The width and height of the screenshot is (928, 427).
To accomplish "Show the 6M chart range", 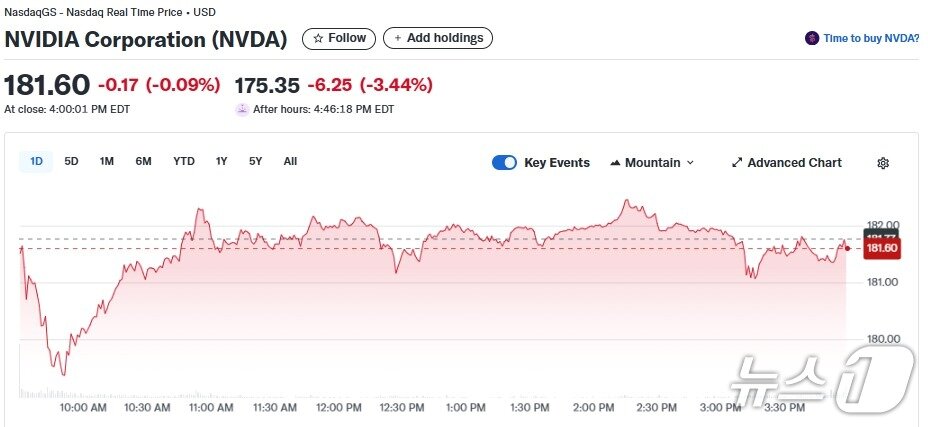I will pos(143,161).
